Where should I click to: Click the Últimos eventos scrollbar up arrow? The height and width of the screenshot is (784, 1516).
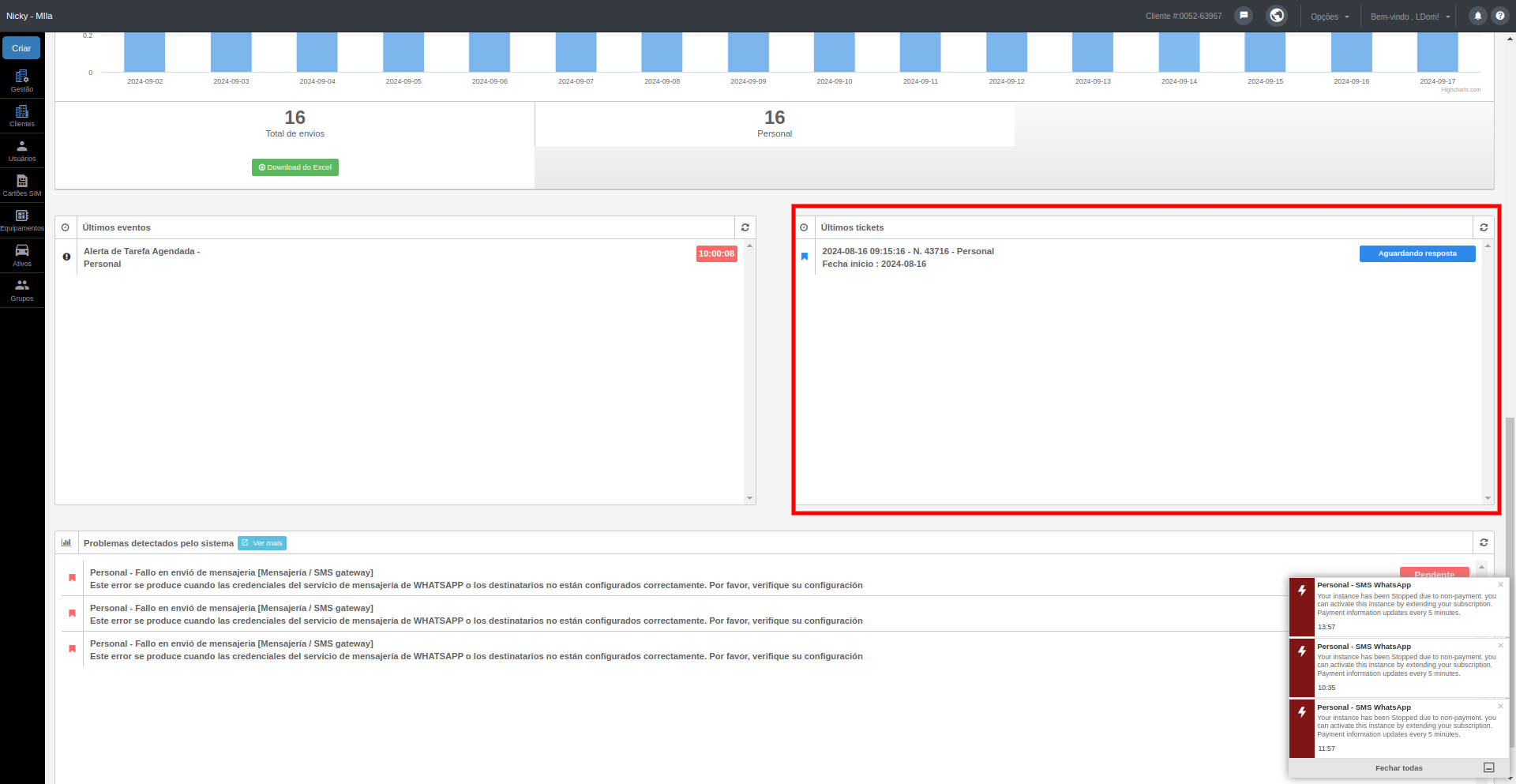coord(749,246)
